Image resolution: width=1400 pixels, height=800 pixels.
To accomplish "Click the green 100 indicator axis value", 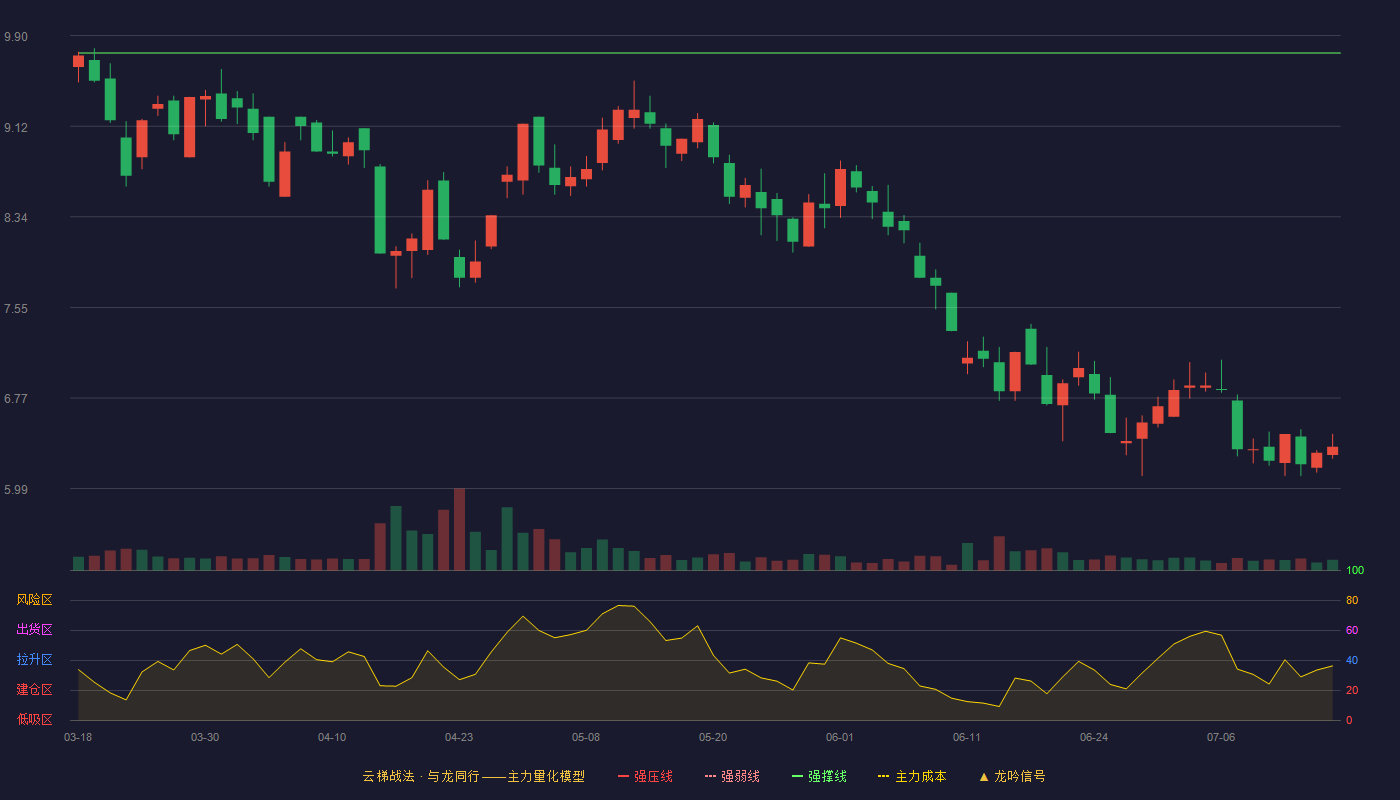I will pos(1355,571).
